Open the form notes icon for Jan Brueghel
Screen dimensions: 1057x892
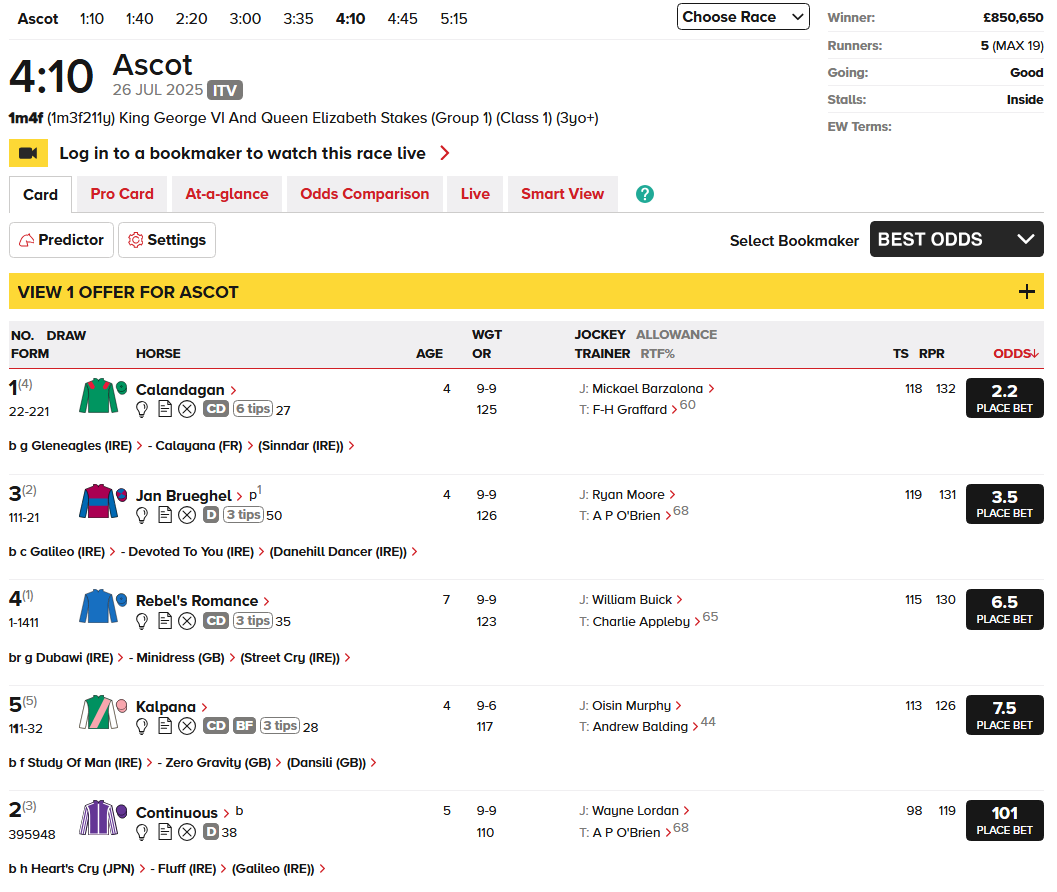164,514
